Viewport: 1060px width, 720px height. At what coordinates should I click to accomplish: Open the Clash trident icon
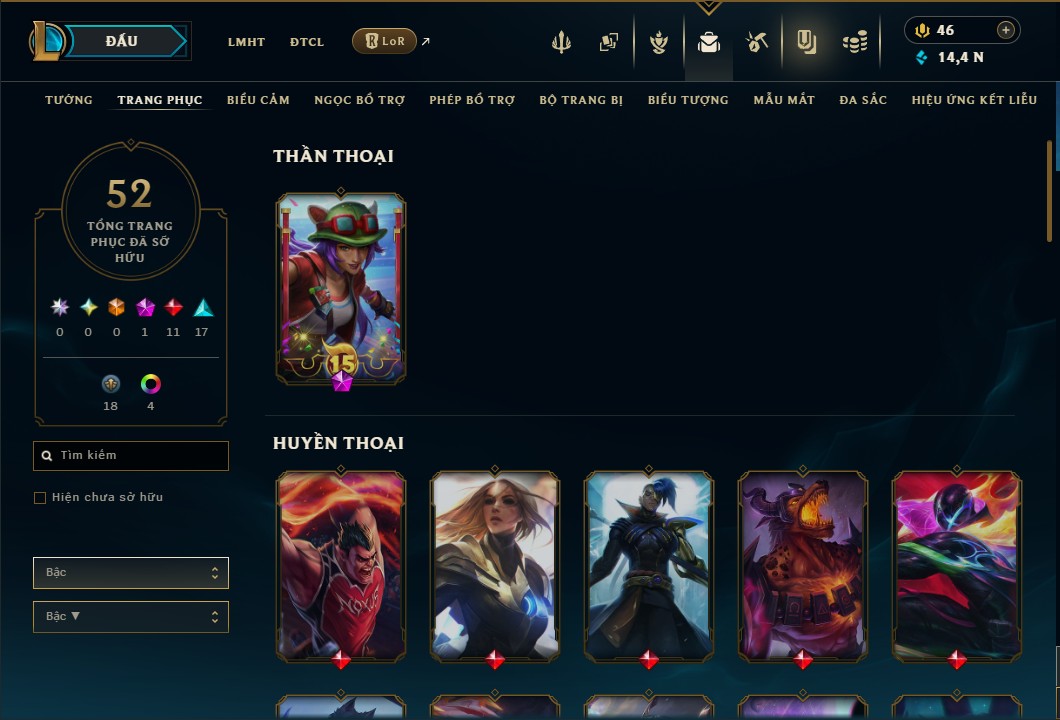[561, 42]
